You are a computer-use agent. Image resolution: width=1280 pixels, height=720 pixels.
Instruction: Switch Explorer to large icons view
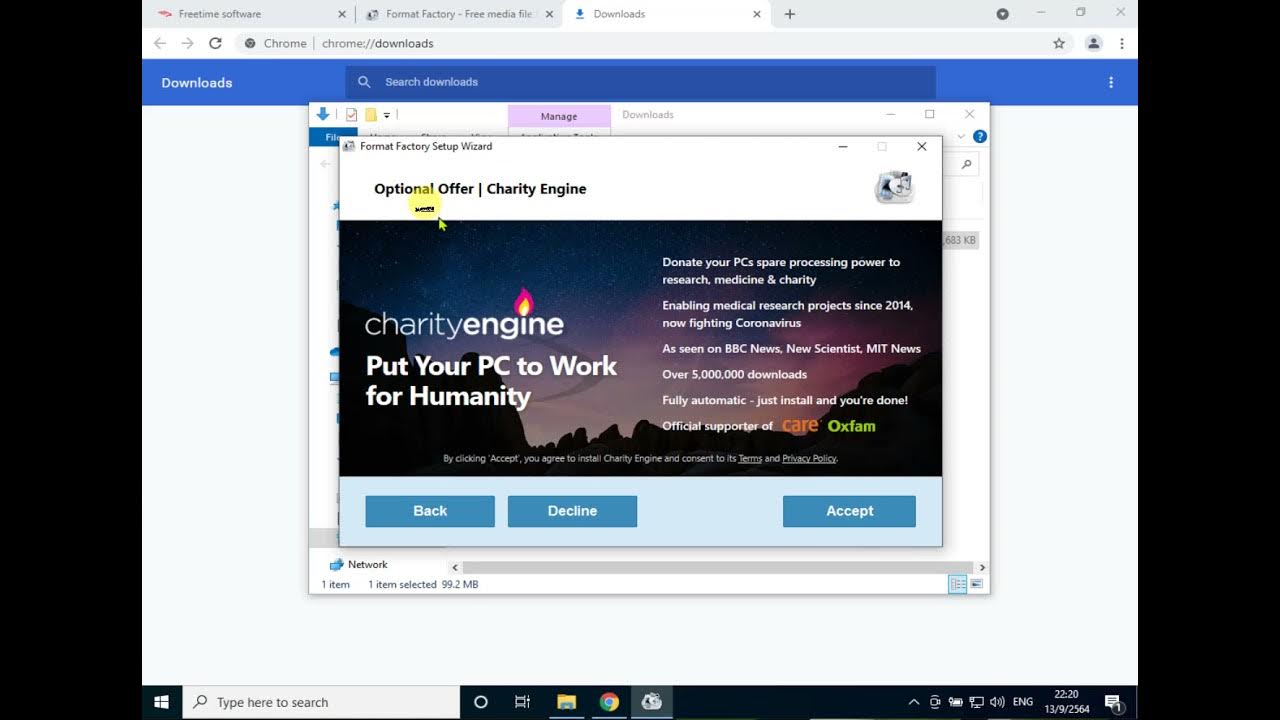976,584
